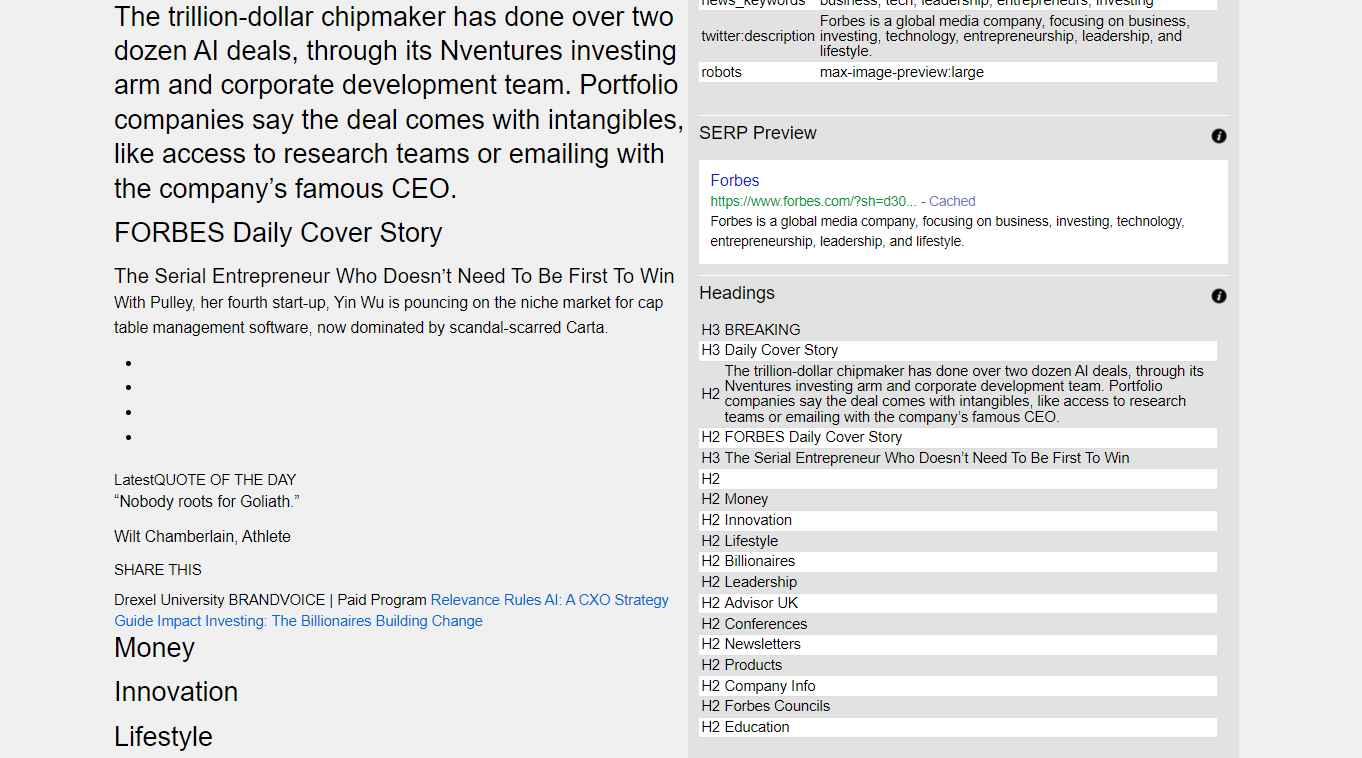Viewport: 1362px width, 758px height.
Task: Open the Forbes title in SERP preview
Action: click(x=735, y=181)
